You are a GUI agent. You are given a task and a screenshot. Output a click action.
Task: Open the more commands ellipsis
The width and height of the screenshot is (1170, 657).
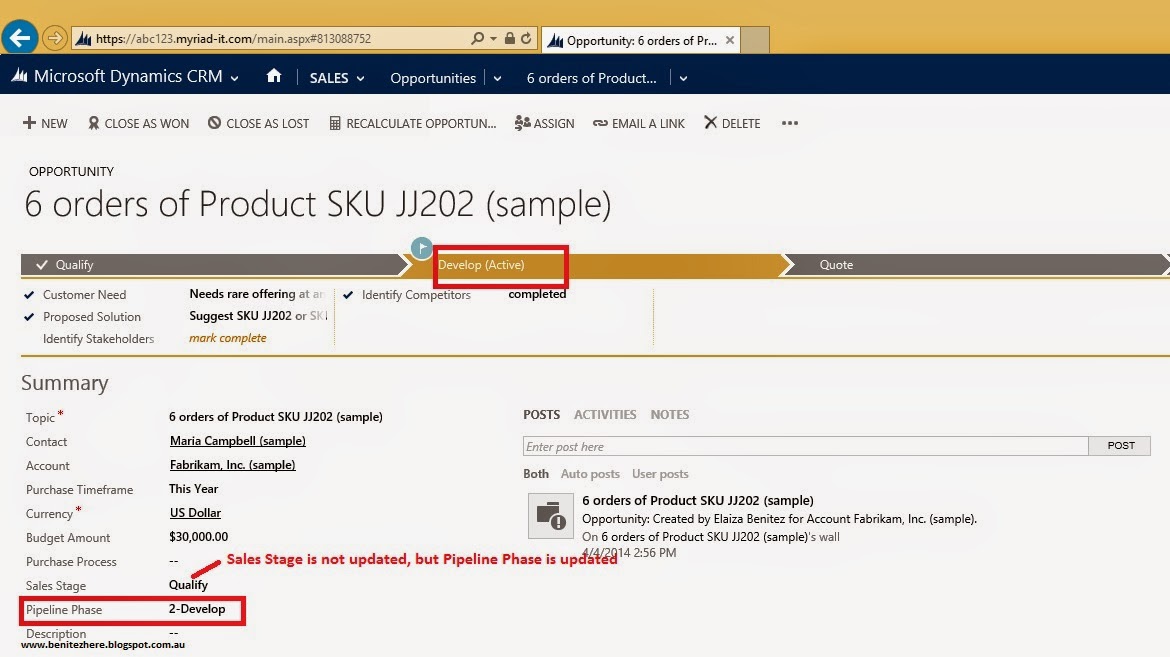click(789, 123)
